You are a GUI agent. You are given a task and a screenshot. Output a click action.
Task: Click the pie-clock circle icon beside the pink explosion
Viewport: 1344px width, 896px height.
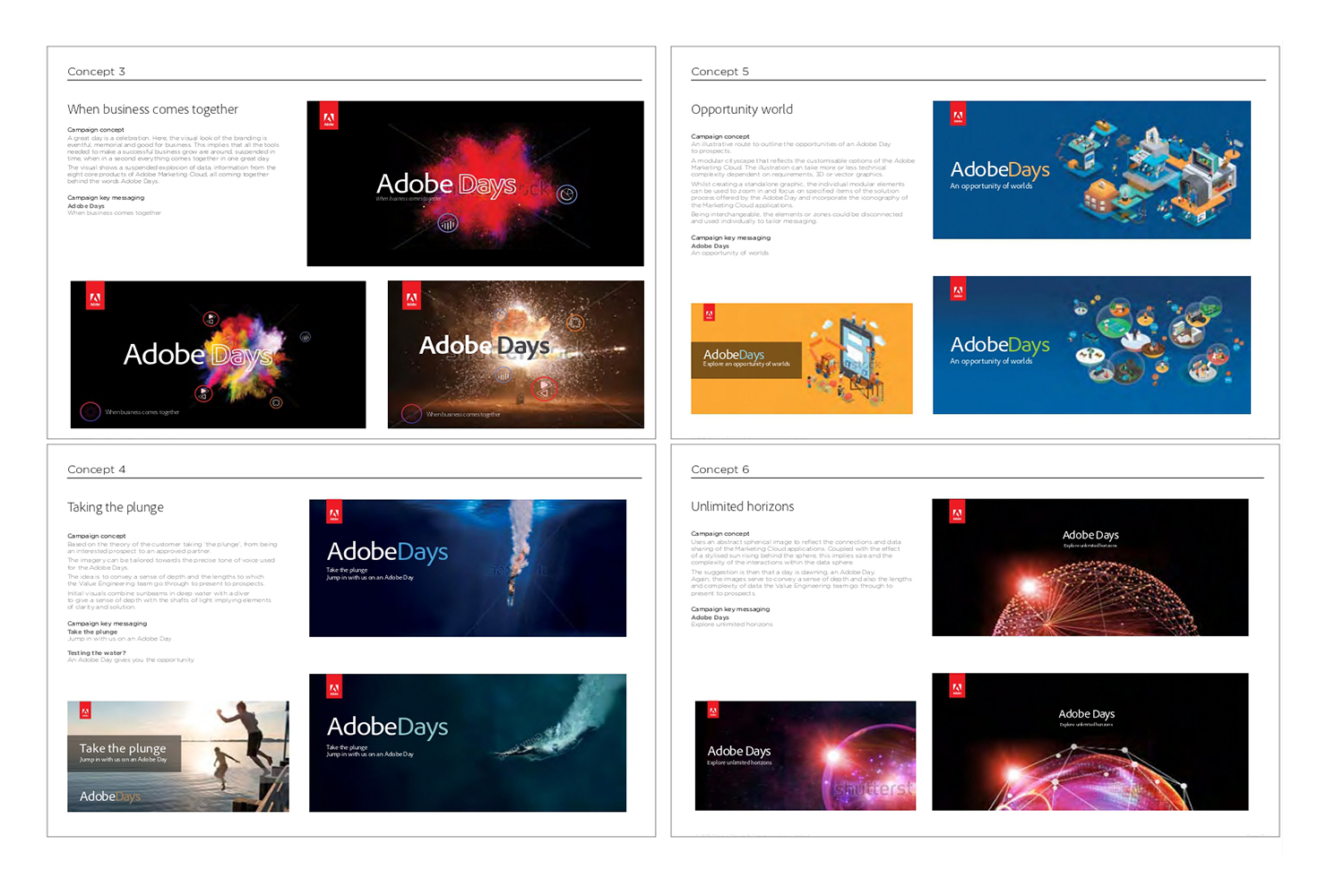click(567, 194)
